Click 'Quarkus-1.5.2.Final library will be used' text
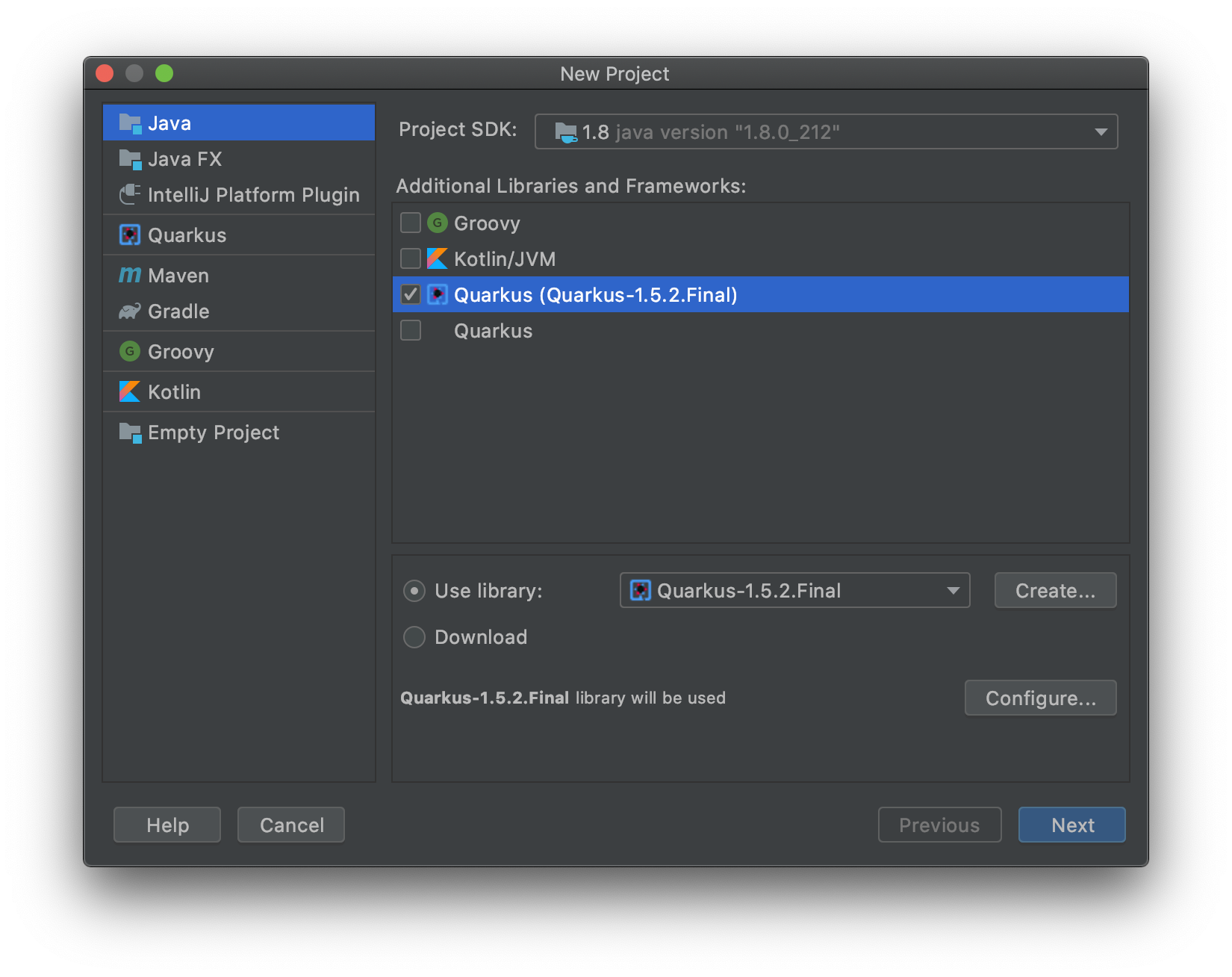This screenshot has height=977, width=1232. [x=563, y=698]
